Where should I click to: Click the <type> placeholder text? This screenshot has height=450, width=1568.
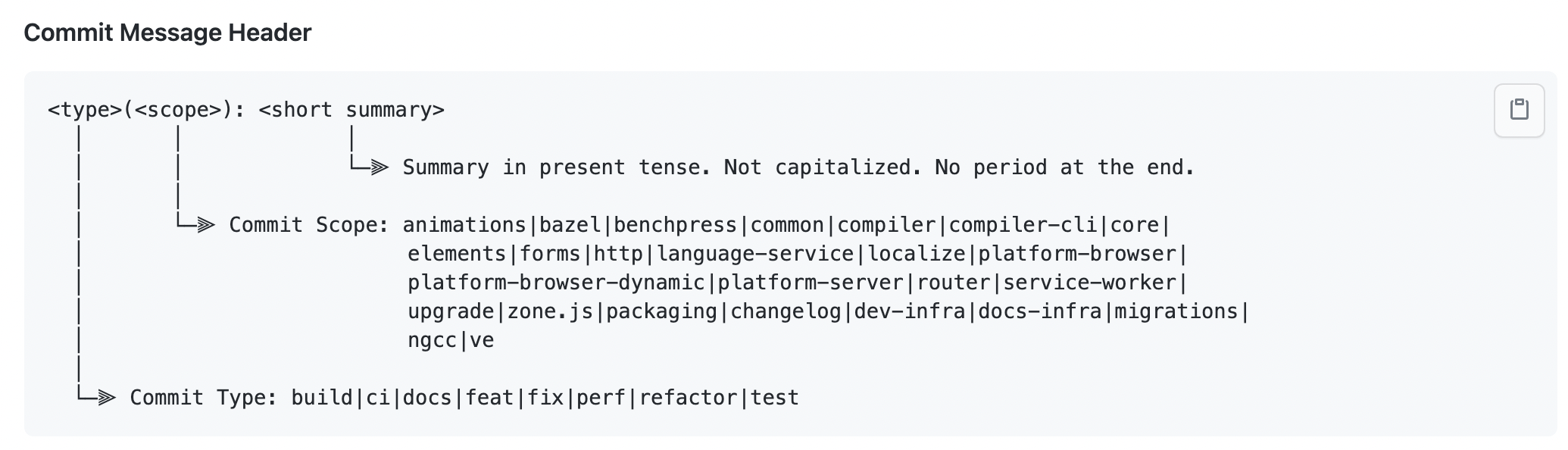point(85,111)
